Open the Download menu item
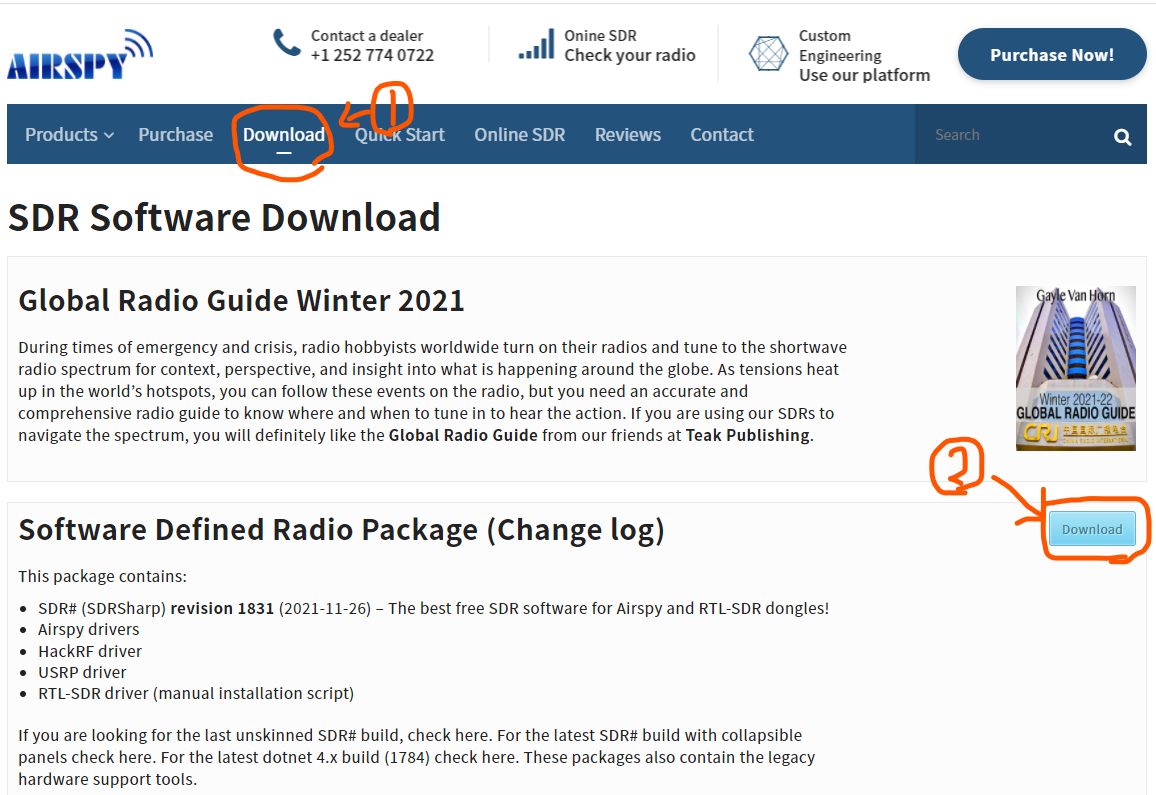1156x795 pixels. click(284, 135)
